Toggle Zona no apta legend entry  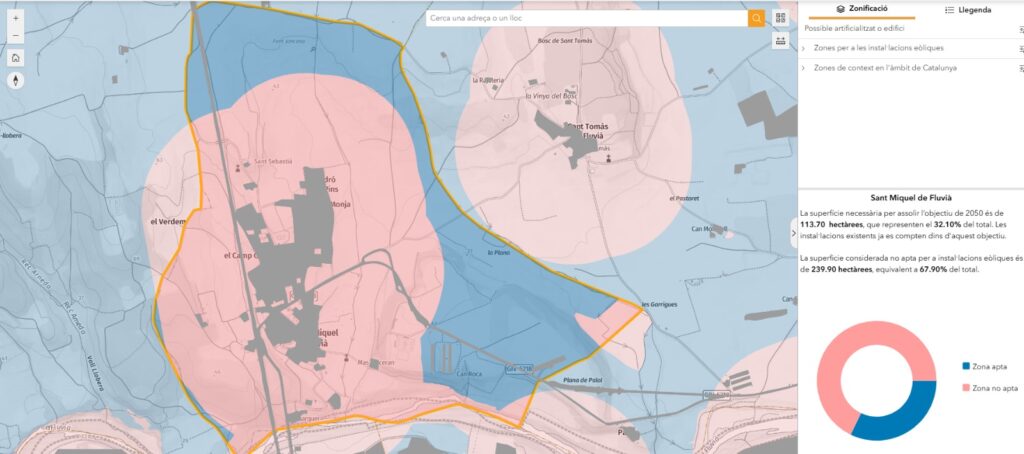click(x=993, y=387)
